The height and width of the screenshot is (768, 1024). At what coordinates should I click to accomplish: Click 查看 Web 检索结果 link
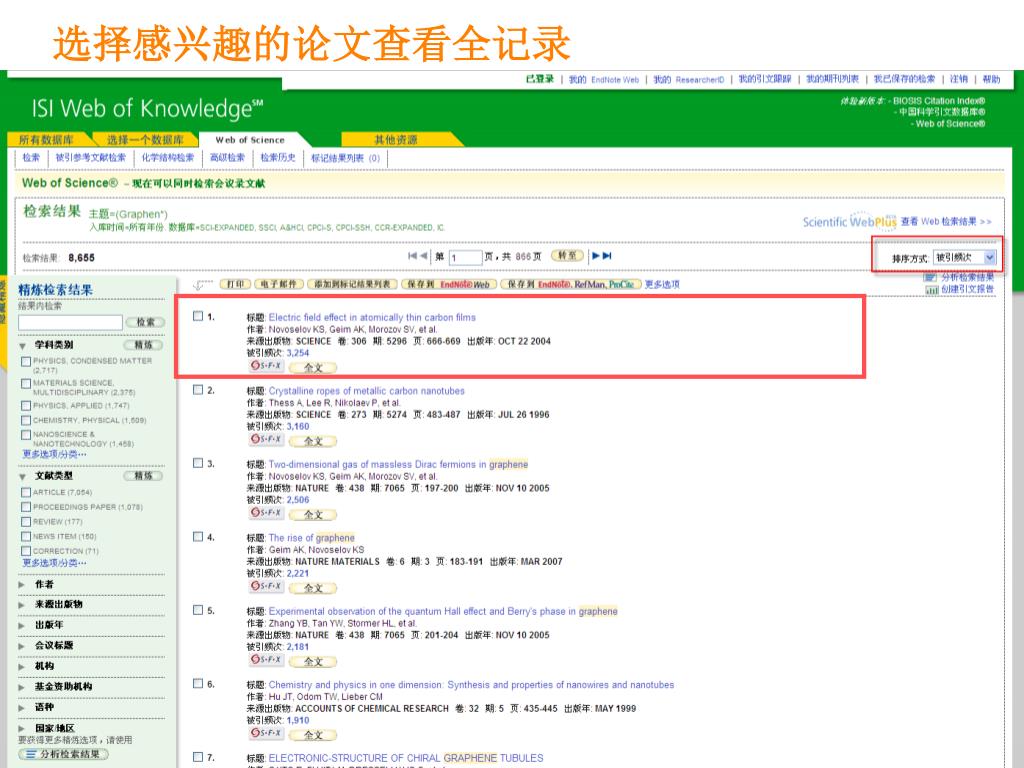pos(946,222)
